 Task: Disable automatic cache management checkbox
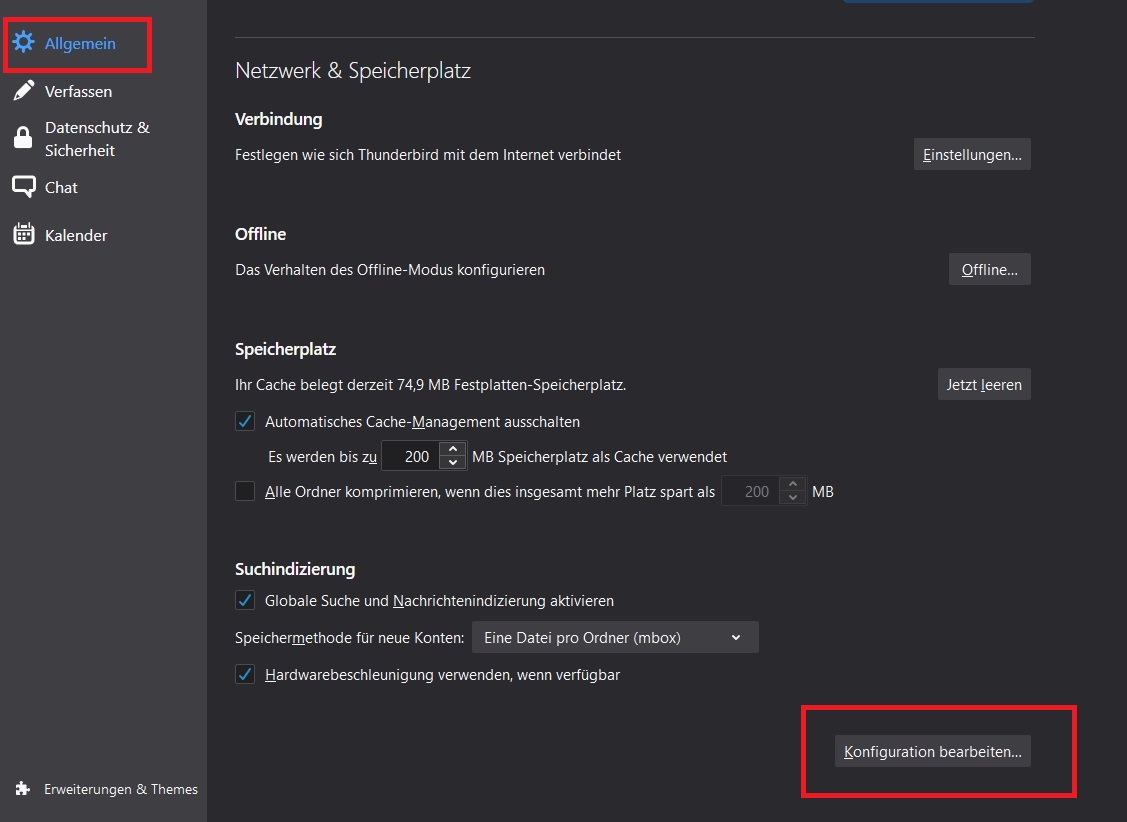click(x=245, y=422)
